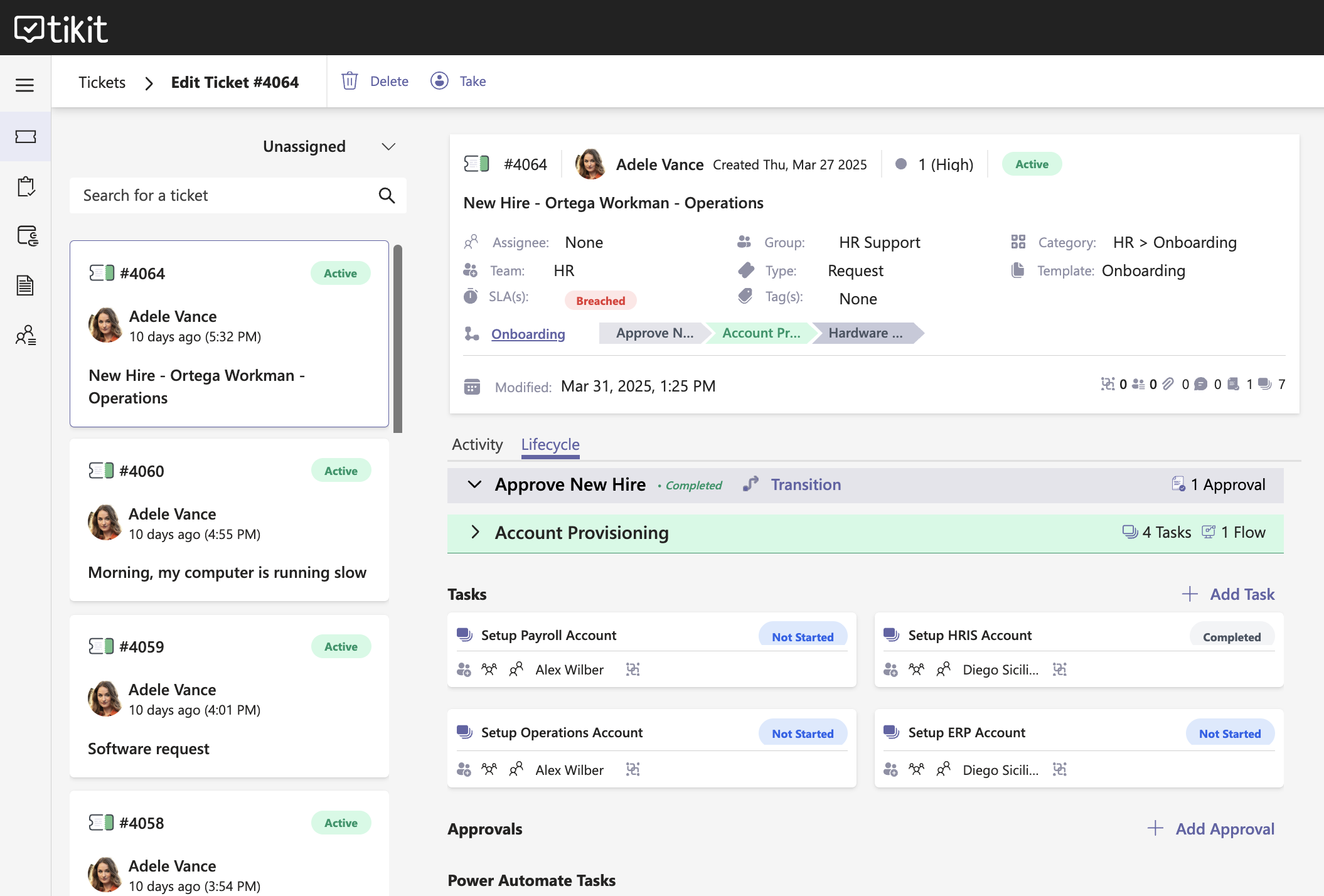1324x896 pixels.
Task: Expand the Account Provisioning phase
Action: [475, 533]
